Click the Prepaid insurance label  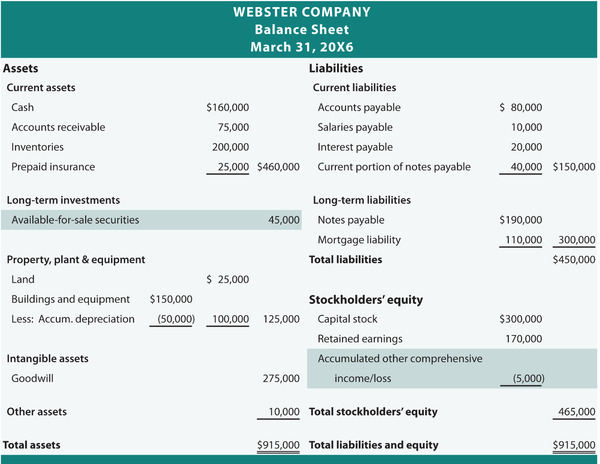click(53, 167)
